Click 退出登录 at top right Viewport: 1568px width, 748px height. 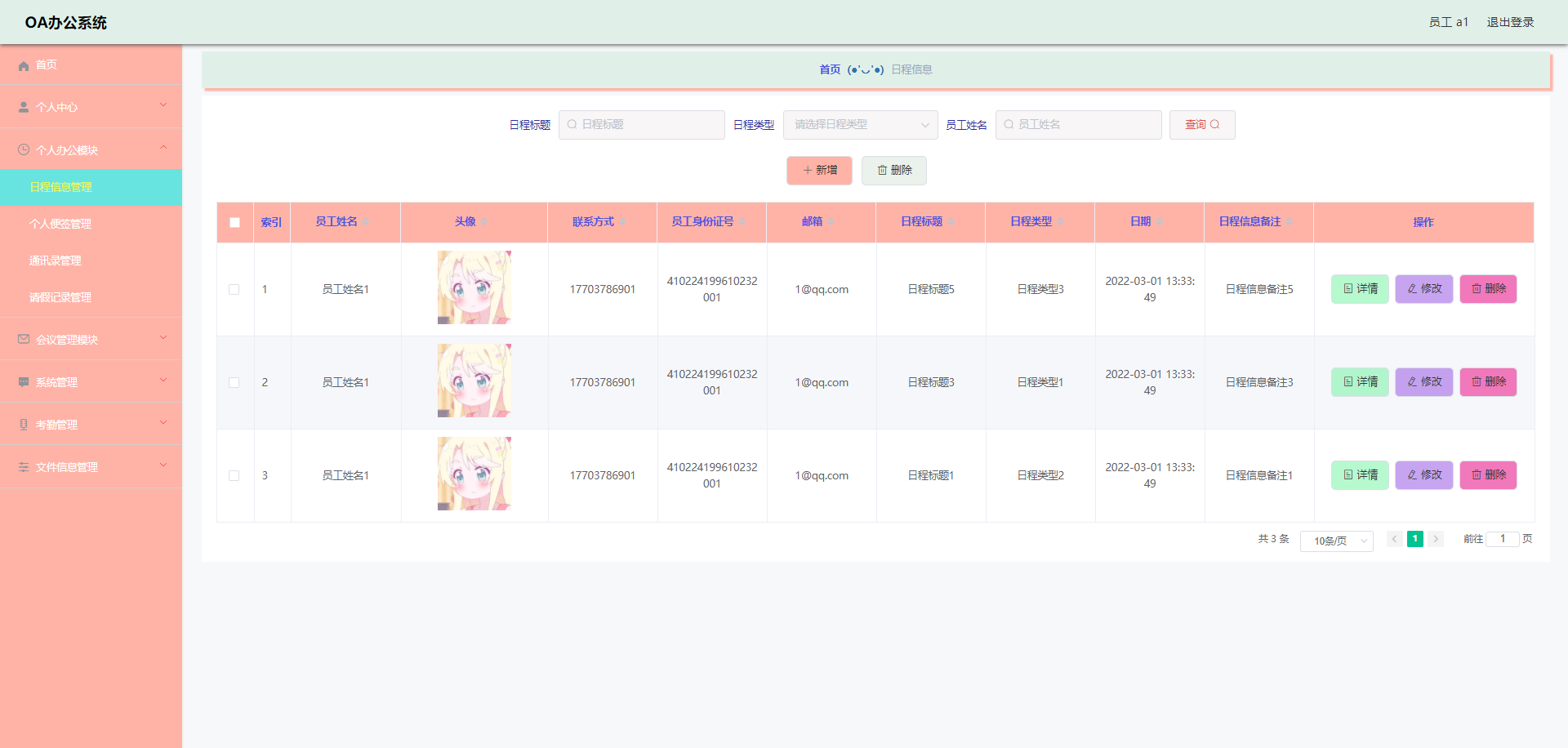pos(1510,22)
